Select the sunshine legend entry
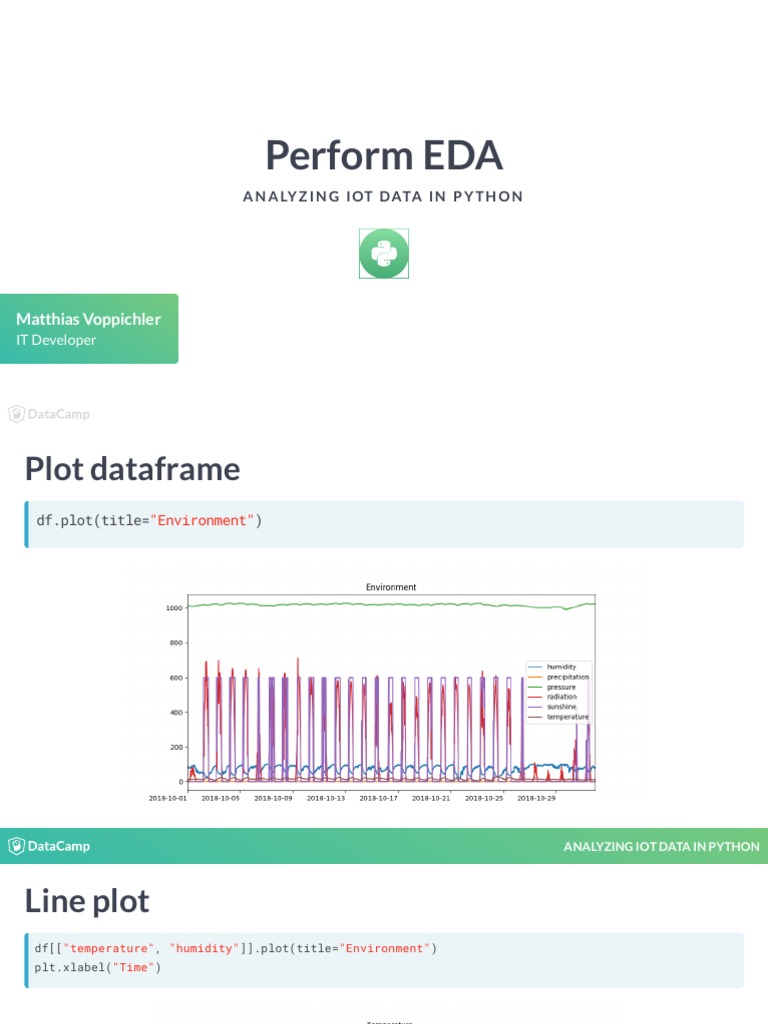 click(562, 707)
